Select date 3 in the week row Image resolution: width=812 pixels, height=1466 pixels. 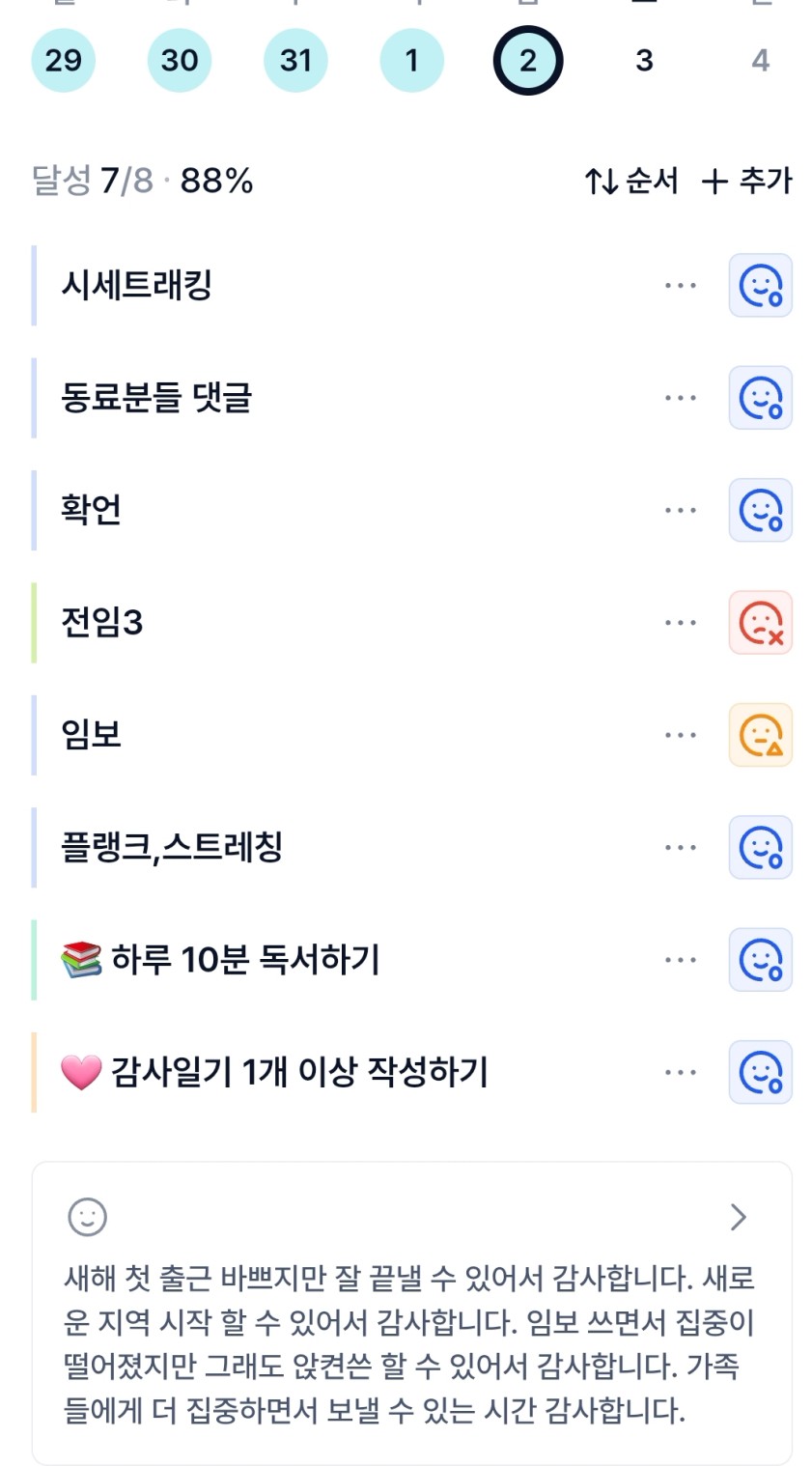[644, 61]
